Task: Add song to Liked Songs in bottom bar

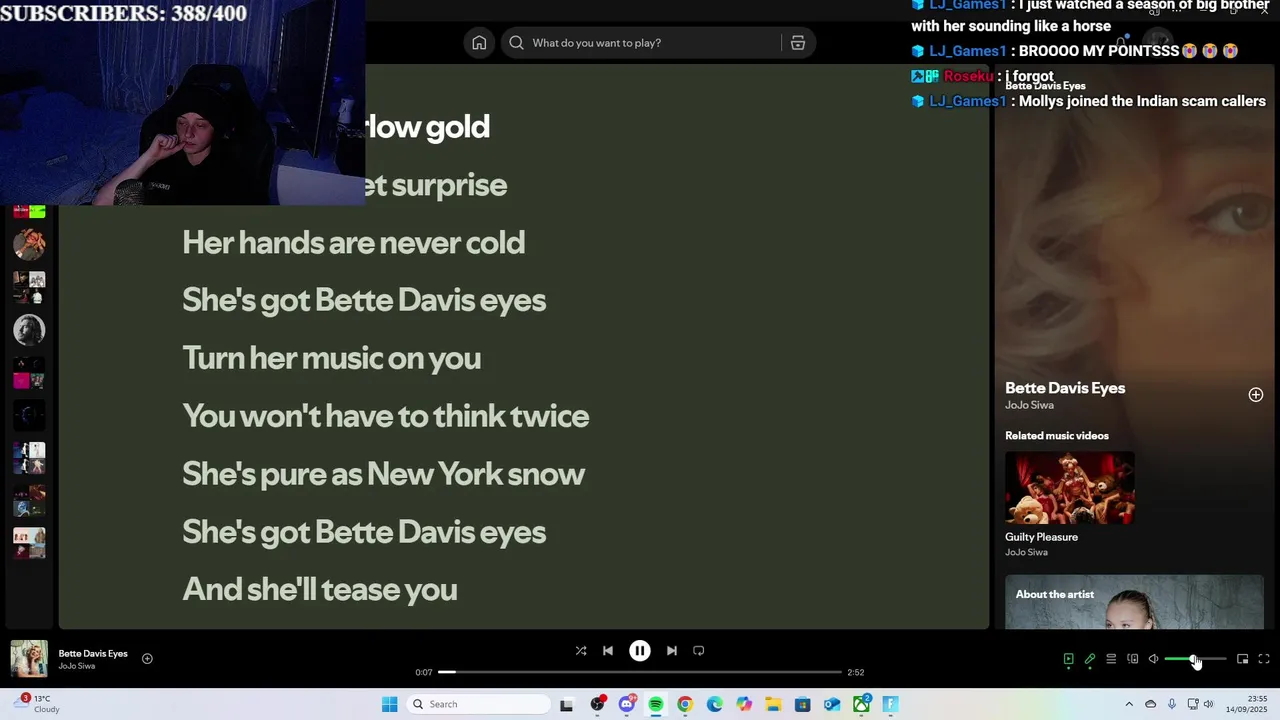Action: coord(147,658)
